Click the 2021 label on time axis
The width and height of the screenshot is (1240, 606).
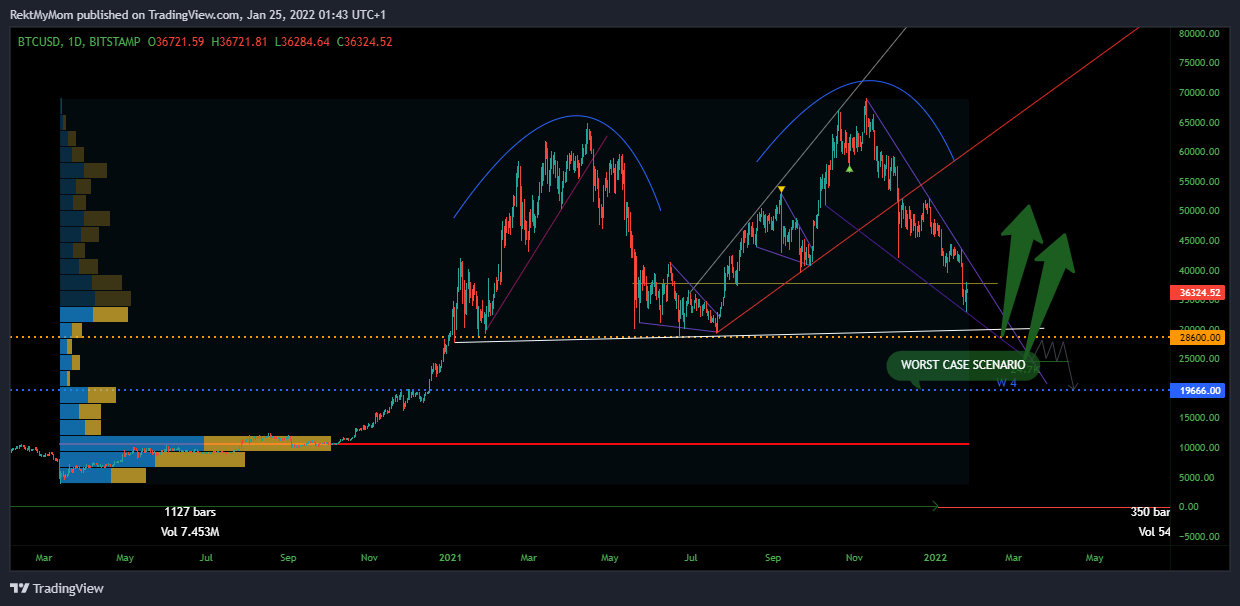point(450,556)
